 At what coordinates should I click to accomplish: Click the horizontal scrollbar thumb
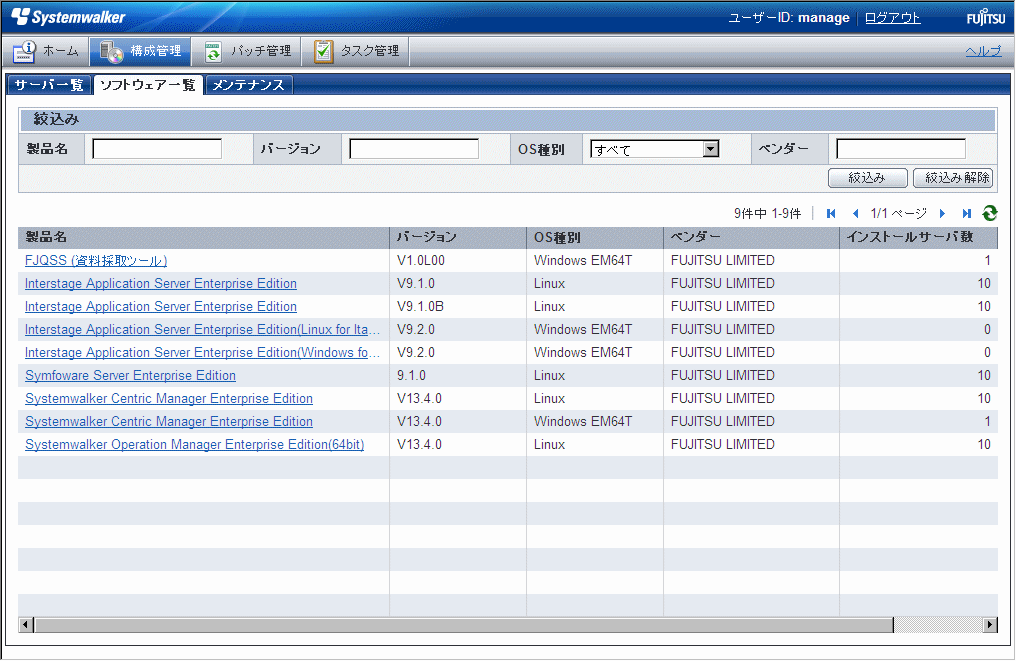[x=464, y=625]
